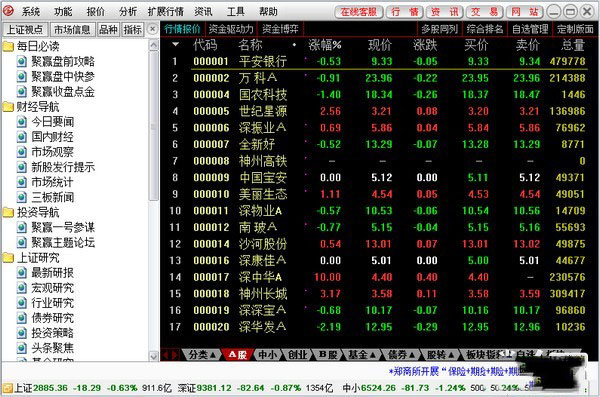Open the 多股同列 view
Screen dimensions: 600x397
tap(439, 29)
